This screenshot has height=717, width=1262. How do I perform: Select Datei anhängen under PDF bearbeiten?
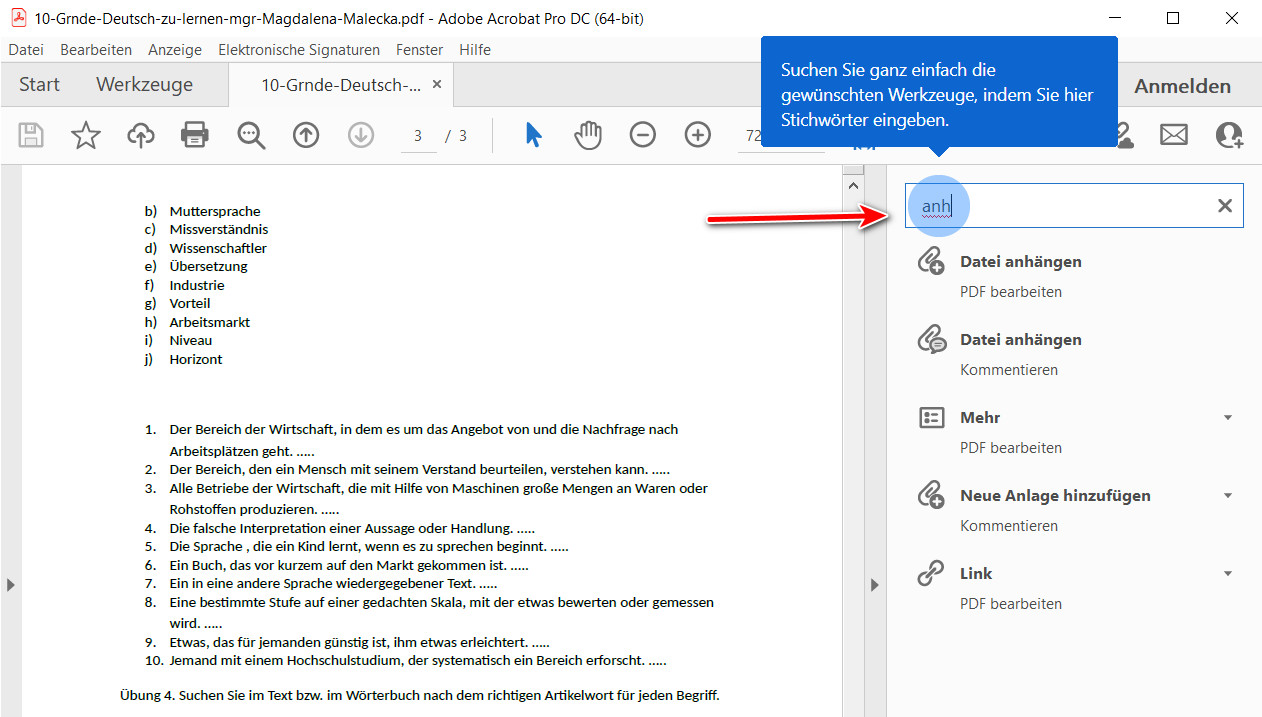(1020, 262)
